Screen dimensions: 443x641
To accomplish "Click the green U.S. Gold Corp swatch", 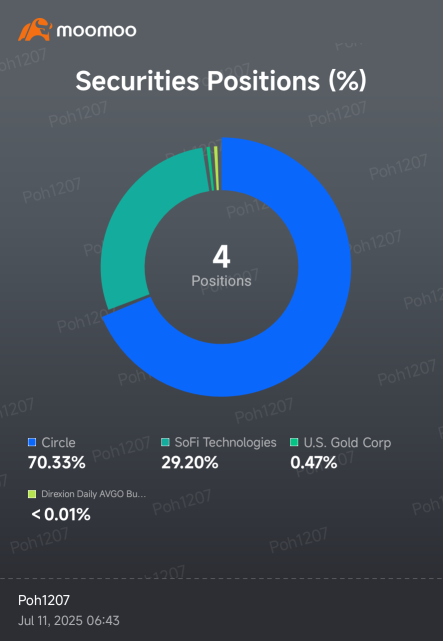I will pyautogui.click(x=295, y=442).
